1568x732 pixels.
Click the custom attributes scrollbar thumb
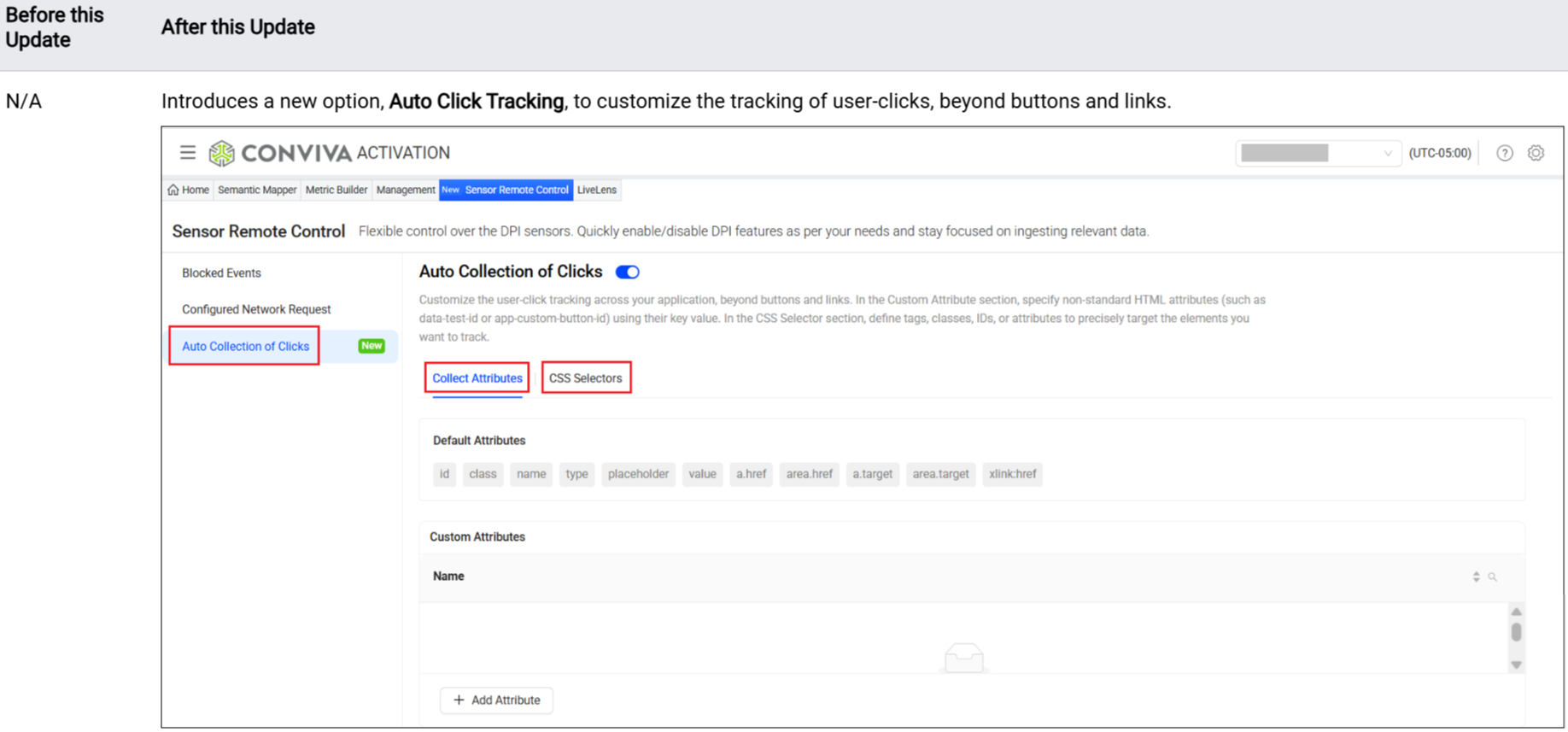tap(1517, 632)
